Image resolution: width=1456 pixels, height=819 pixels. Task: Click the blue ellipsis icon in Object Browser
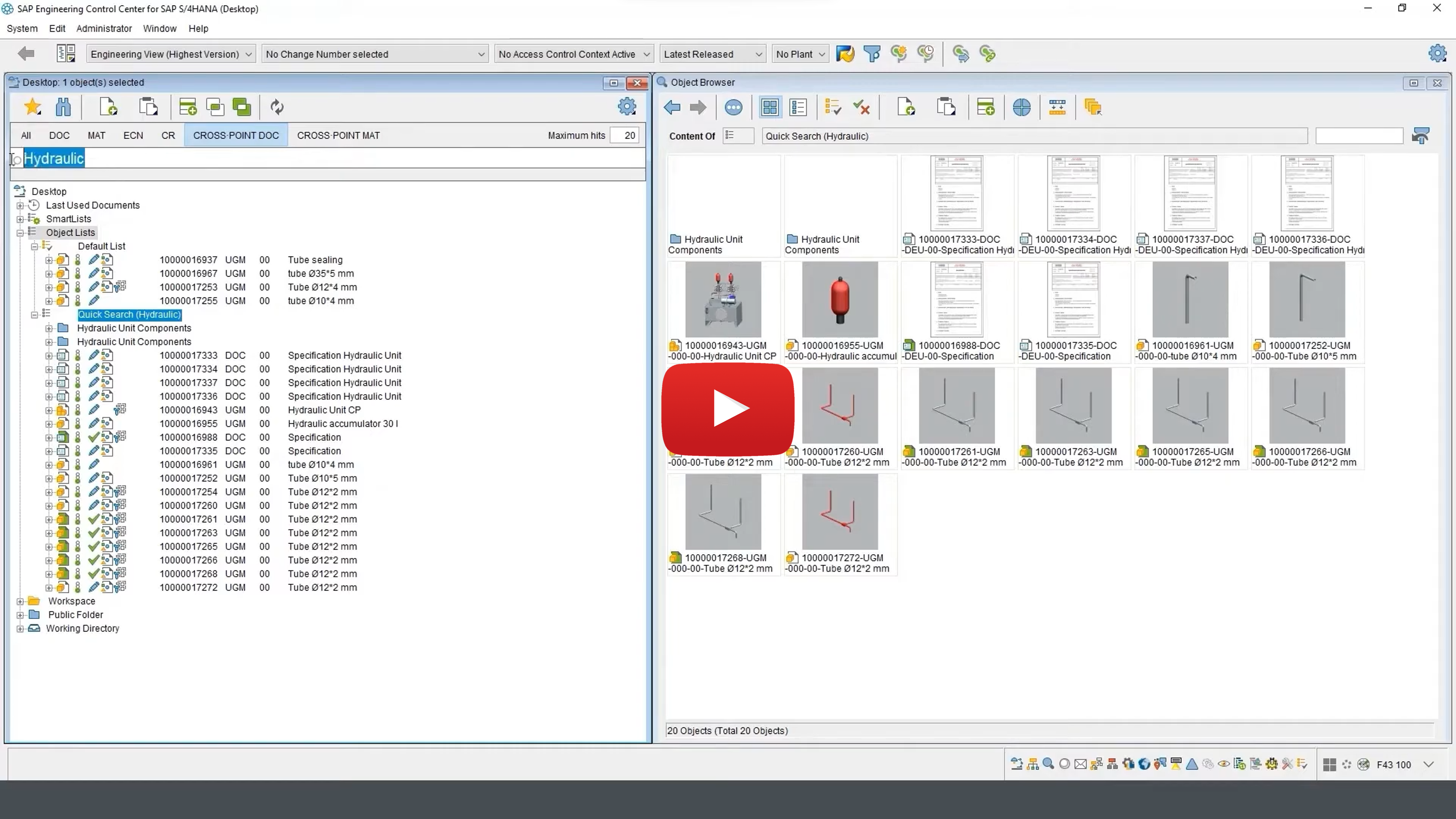coord(734,108)
